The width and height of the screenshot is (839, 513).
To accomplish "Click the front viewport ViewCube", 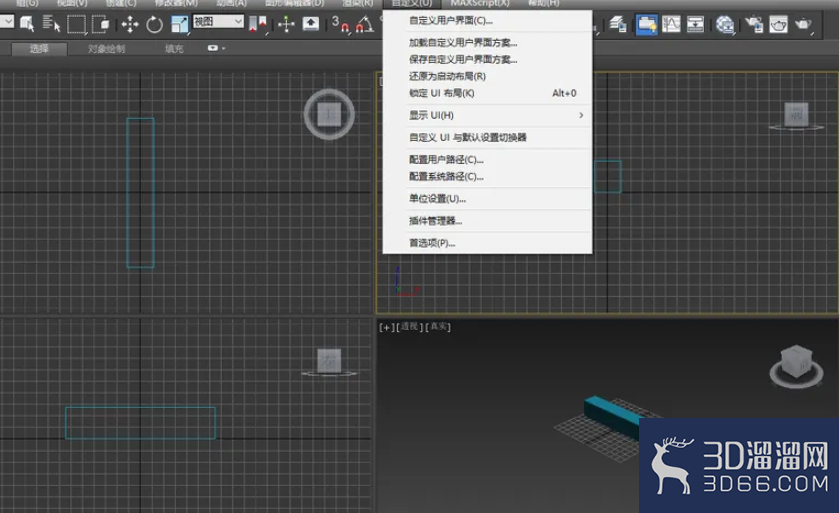I will (x=796, y=114).
